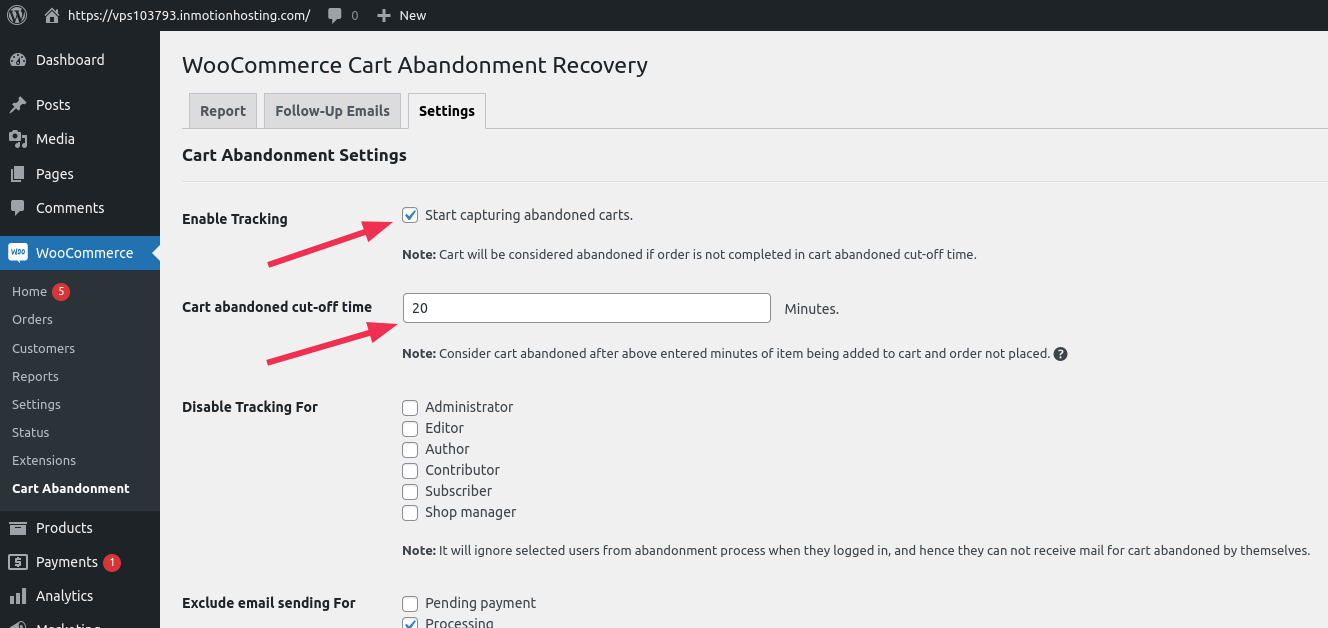Open the Media library from the sidebar icon

(19, 139)
